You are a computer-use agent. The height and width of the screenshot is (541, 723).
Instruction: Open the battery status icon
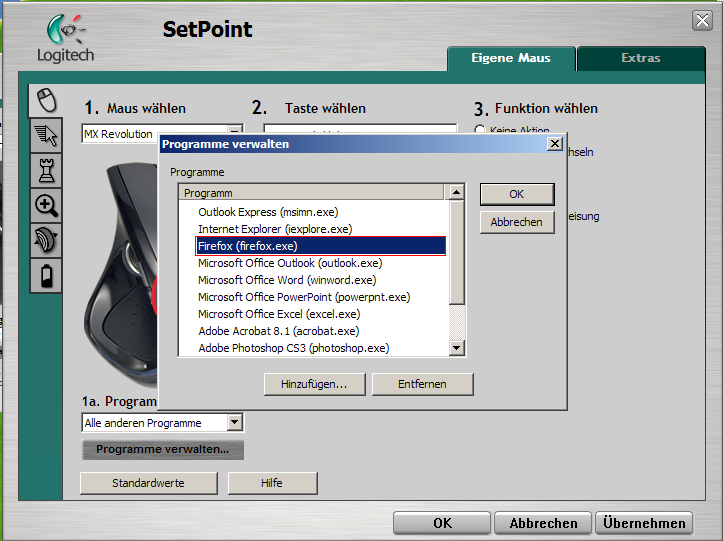click(46, 275)
